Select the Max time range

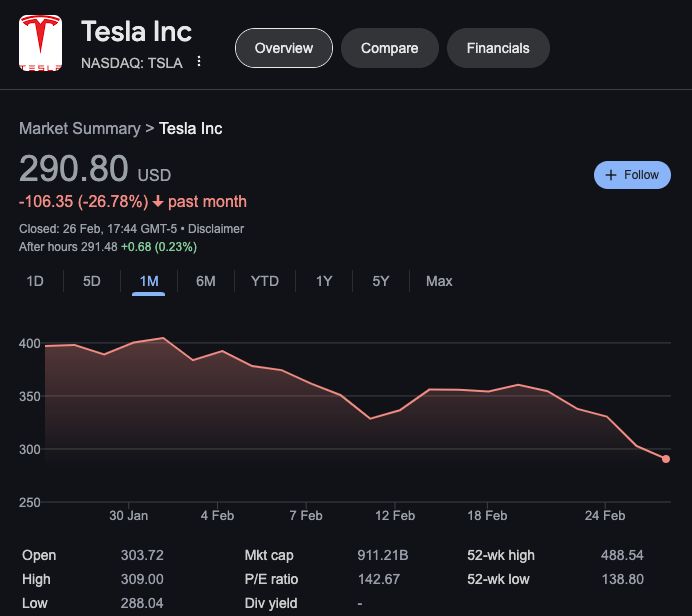[x=439, y=281]
